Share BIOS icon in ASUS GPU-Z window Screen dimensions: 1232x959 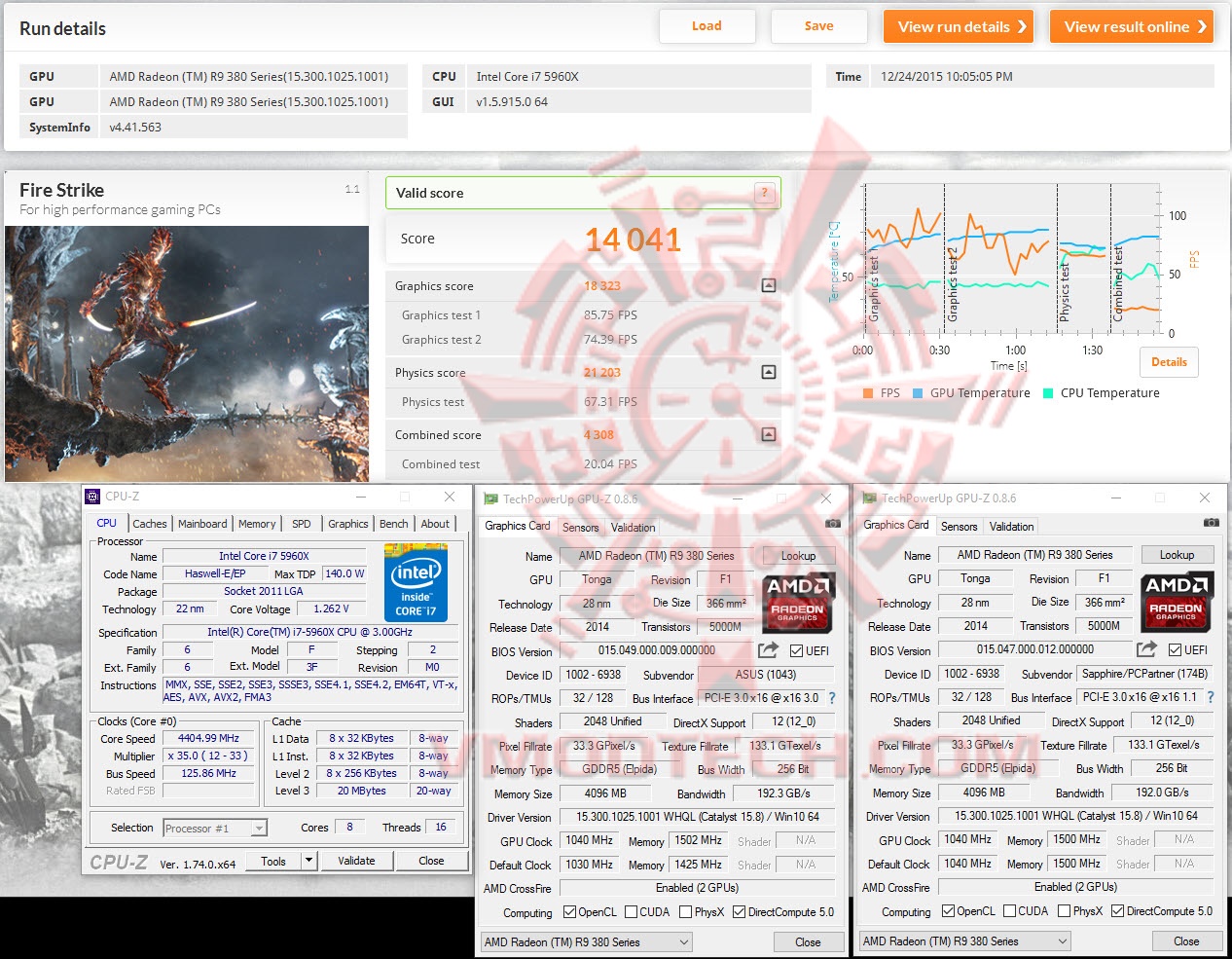point(769,649)
